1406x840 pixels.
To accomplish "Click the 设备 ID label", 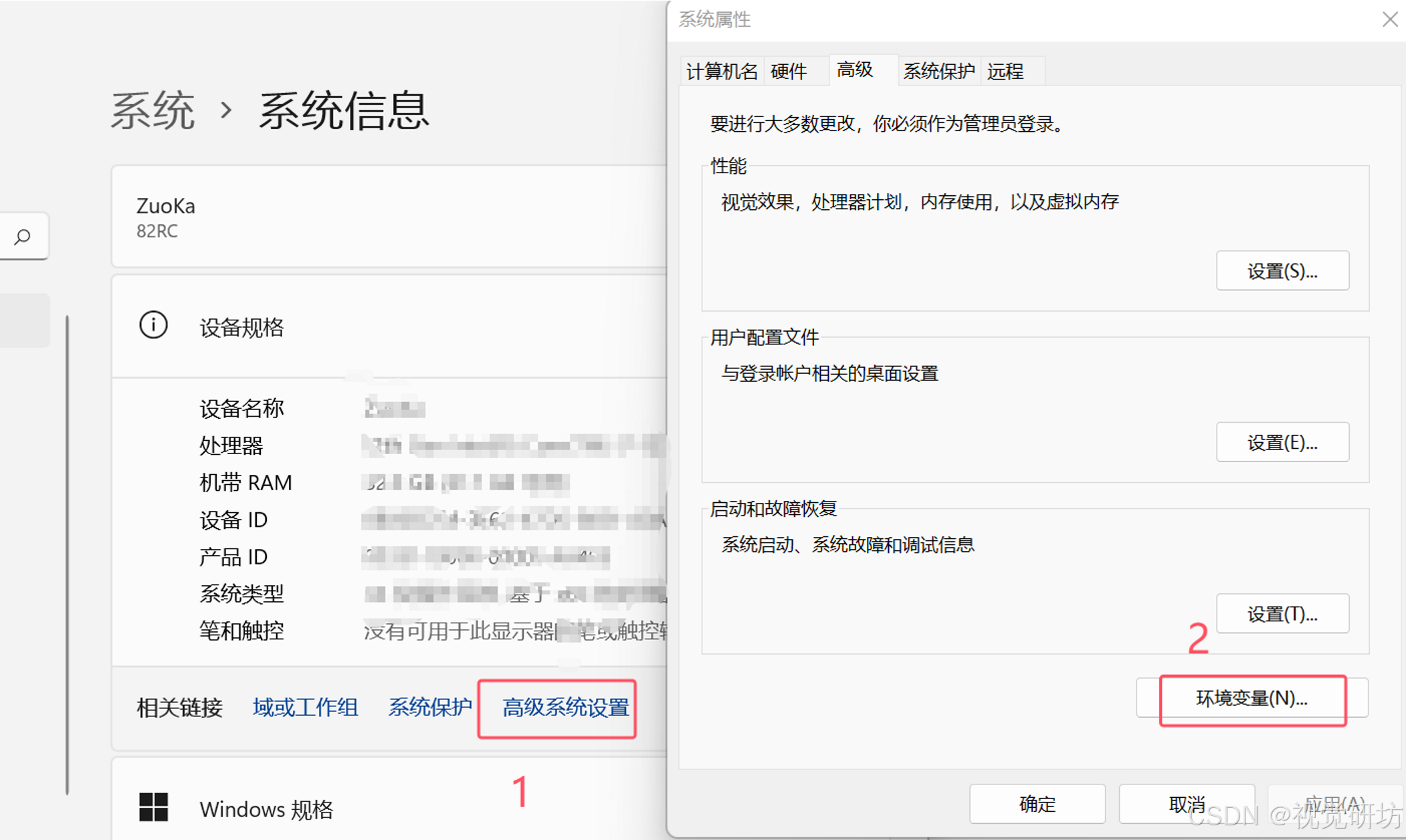I will coord(233,520).
